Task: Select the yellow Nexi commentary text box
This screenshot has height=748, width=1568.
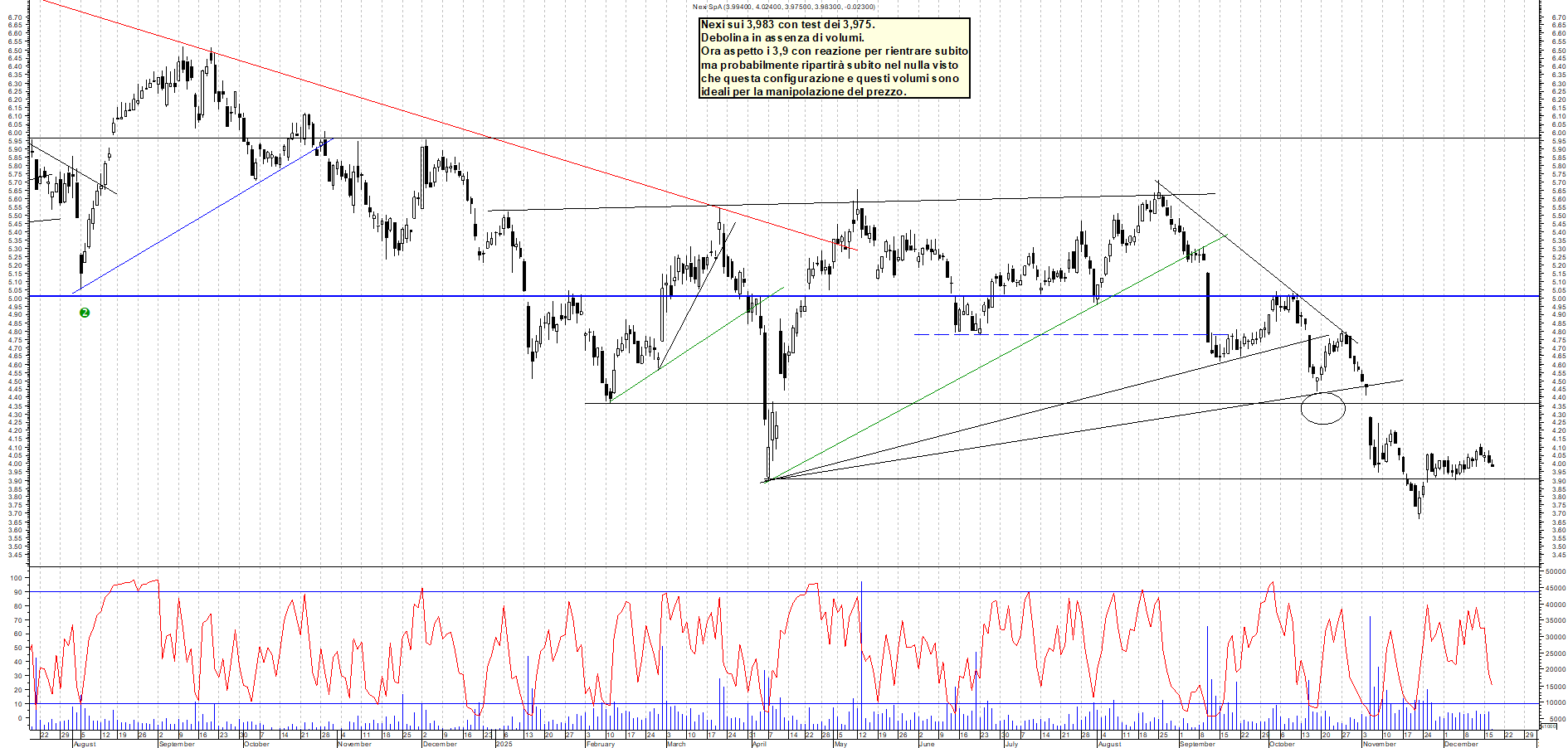Action: (834, 58)
